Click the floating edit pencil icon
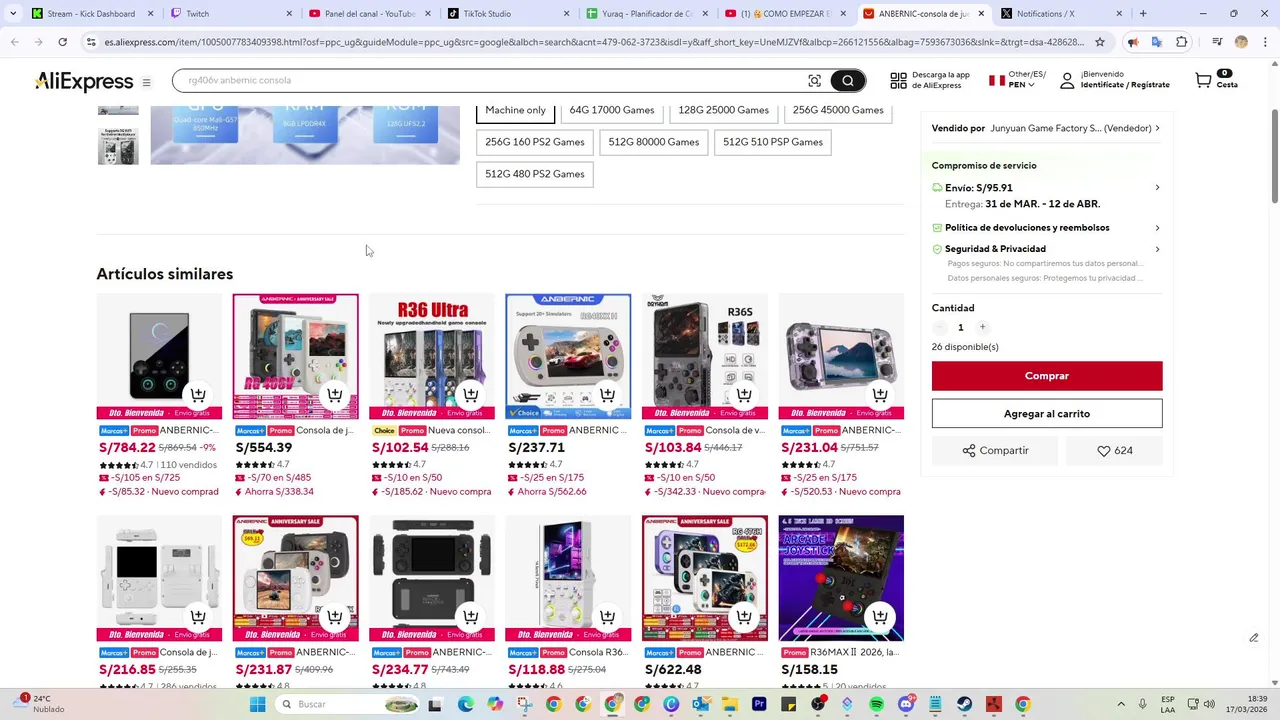This screenshot has width=1280, height=720. point(1253,638)
